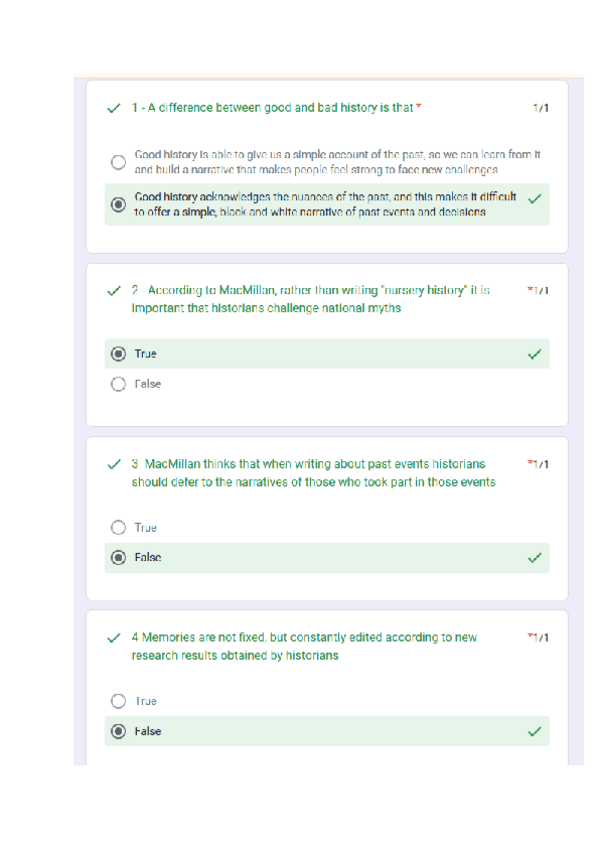This screenshot has height=848, width=600.
Task: Select the False radio button in question 2
Action: click(118, 384)
